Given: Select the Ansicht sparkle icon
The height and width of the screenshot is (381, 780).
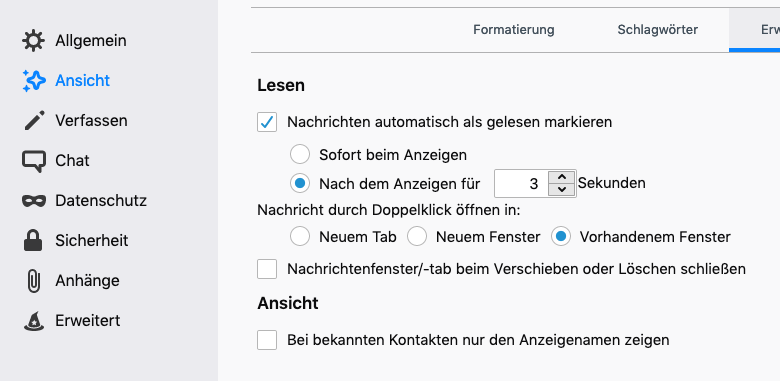Looking at the screenshot, I should pyautogui.click(x=33, y=81).
